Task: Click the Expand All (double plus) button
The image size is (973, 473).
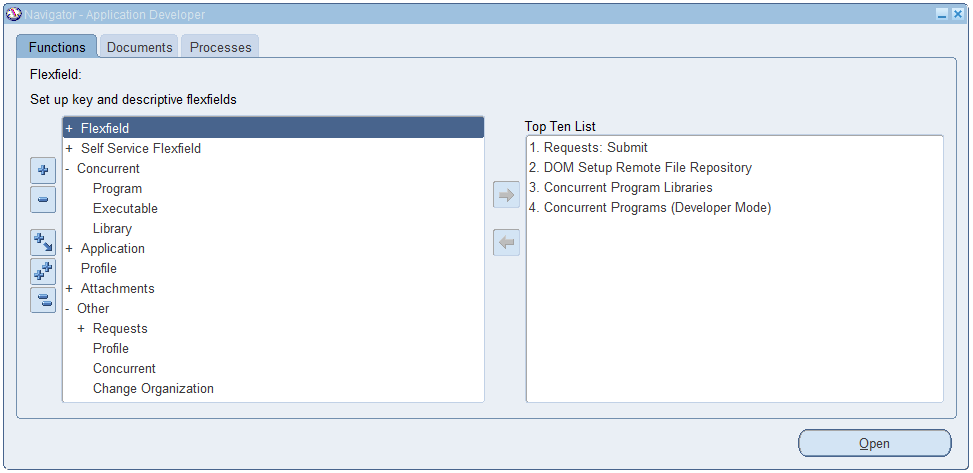Action: (x=43, y=271)
